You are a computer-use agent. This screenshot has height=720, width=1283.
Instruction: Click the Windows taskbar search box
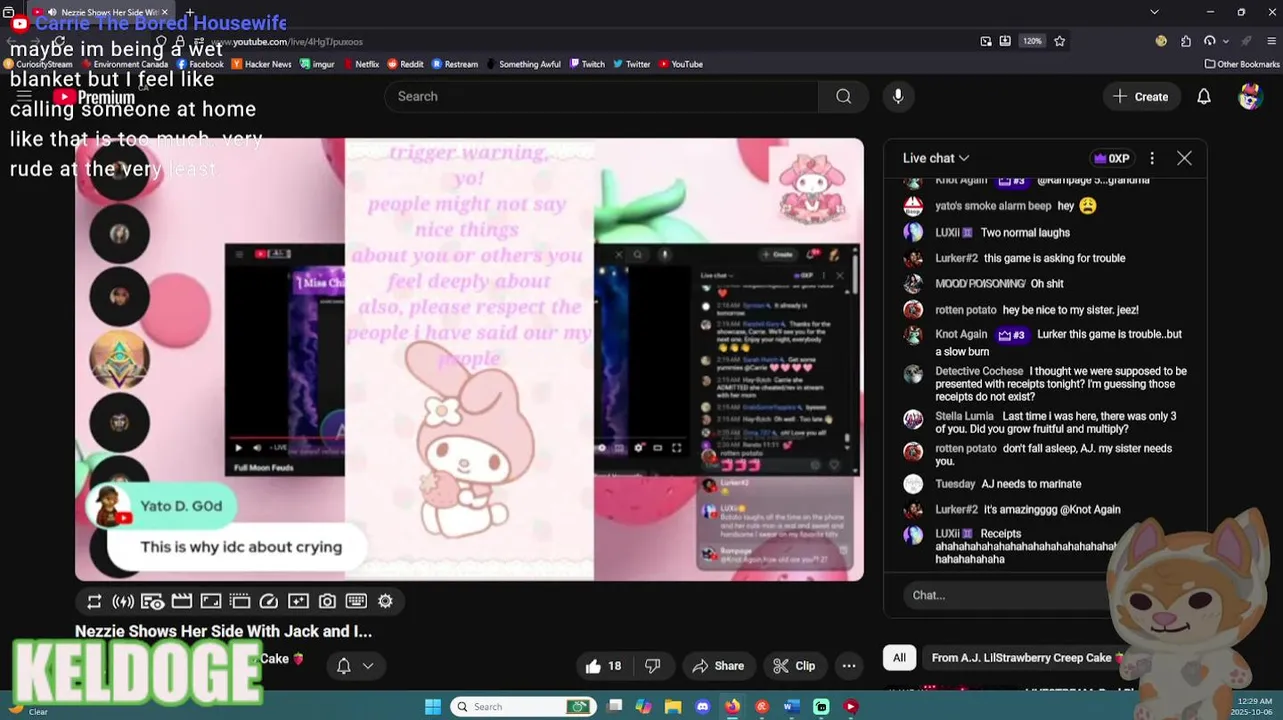[x=523, y=706]
